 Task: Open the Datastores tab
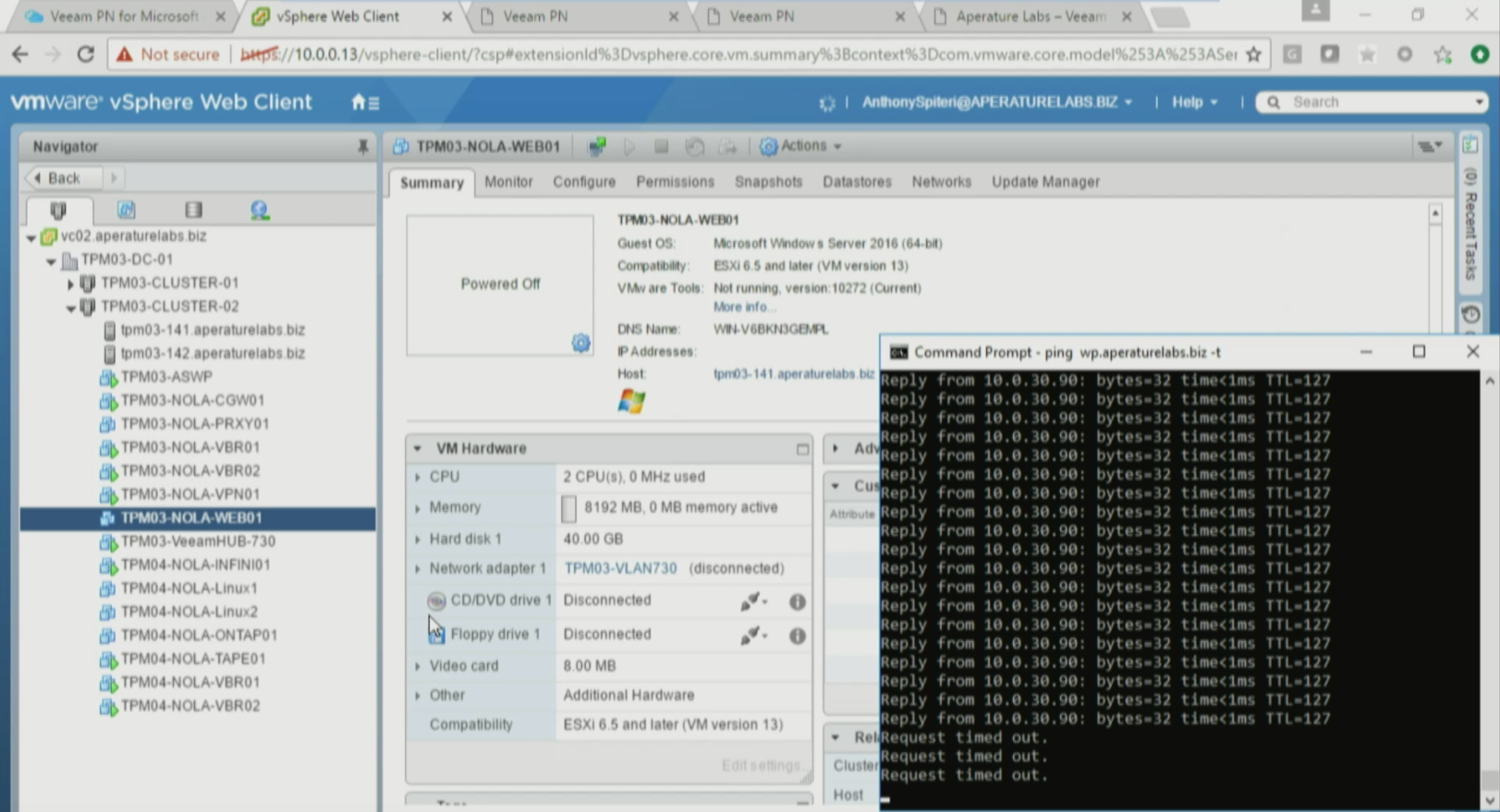[857, 182]
